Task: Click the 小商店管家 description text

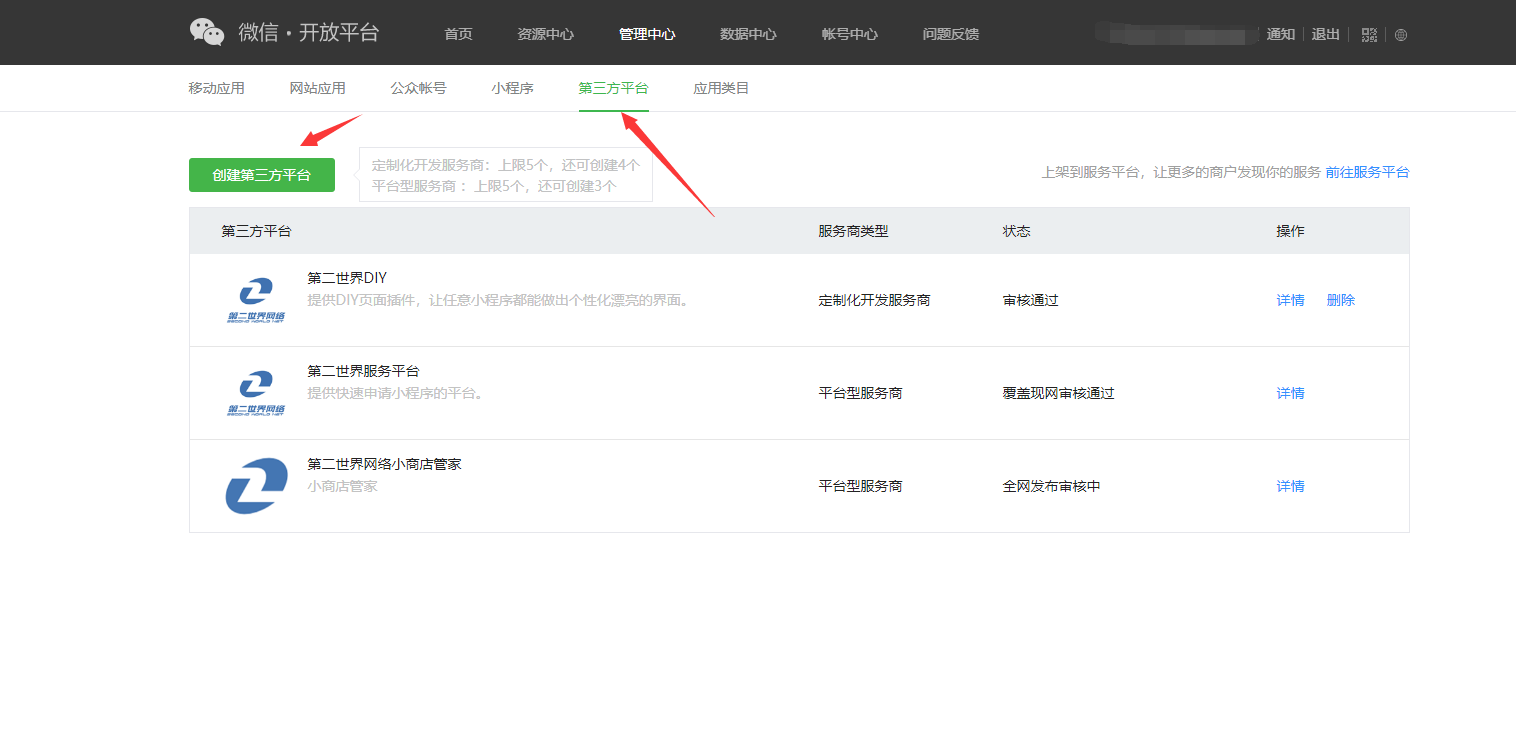Action: pos(342,486)
